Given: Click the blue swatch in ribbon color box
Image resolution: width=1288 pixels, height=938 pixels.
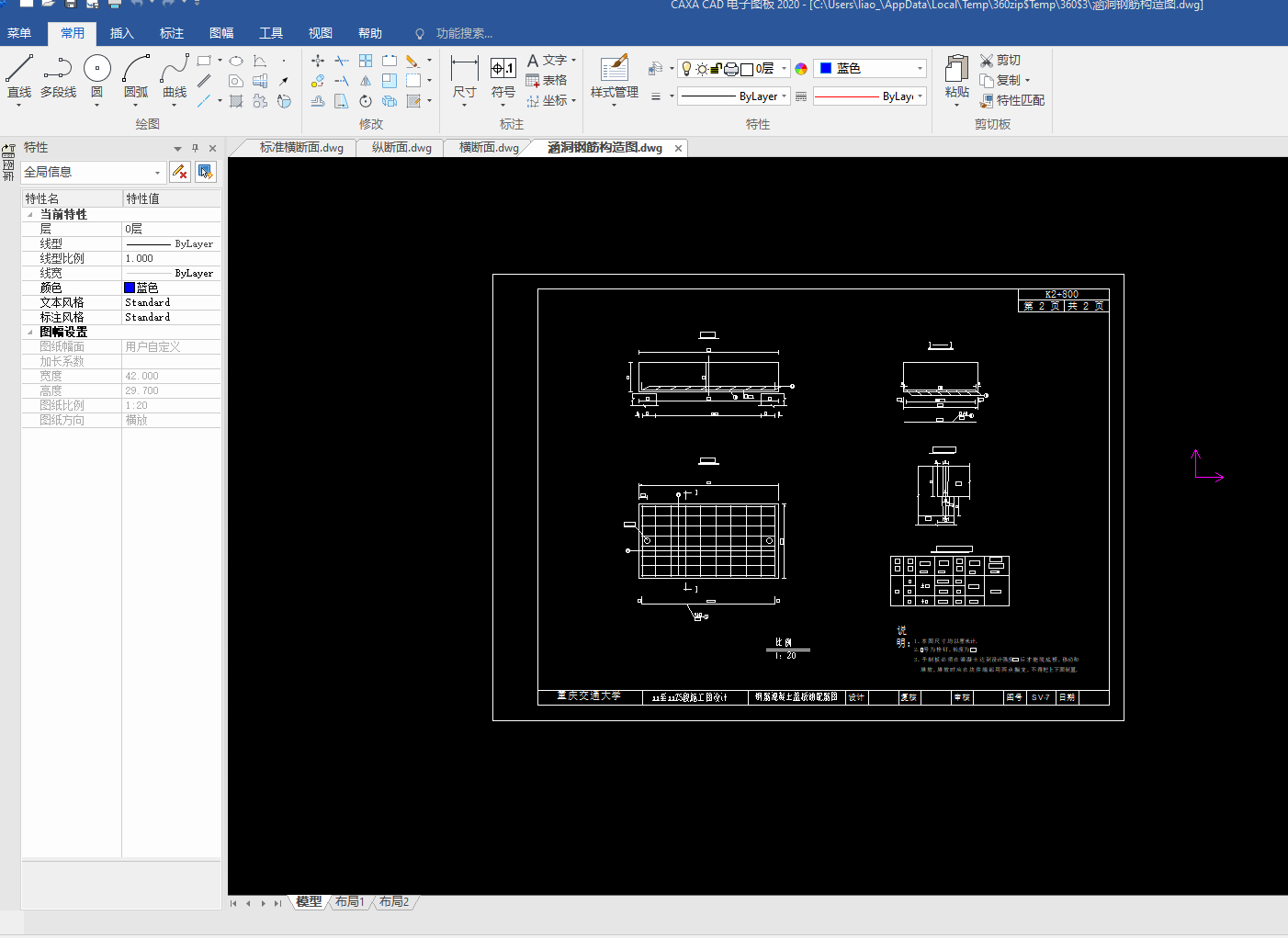Looking at the screenshot, I should 826,69.
